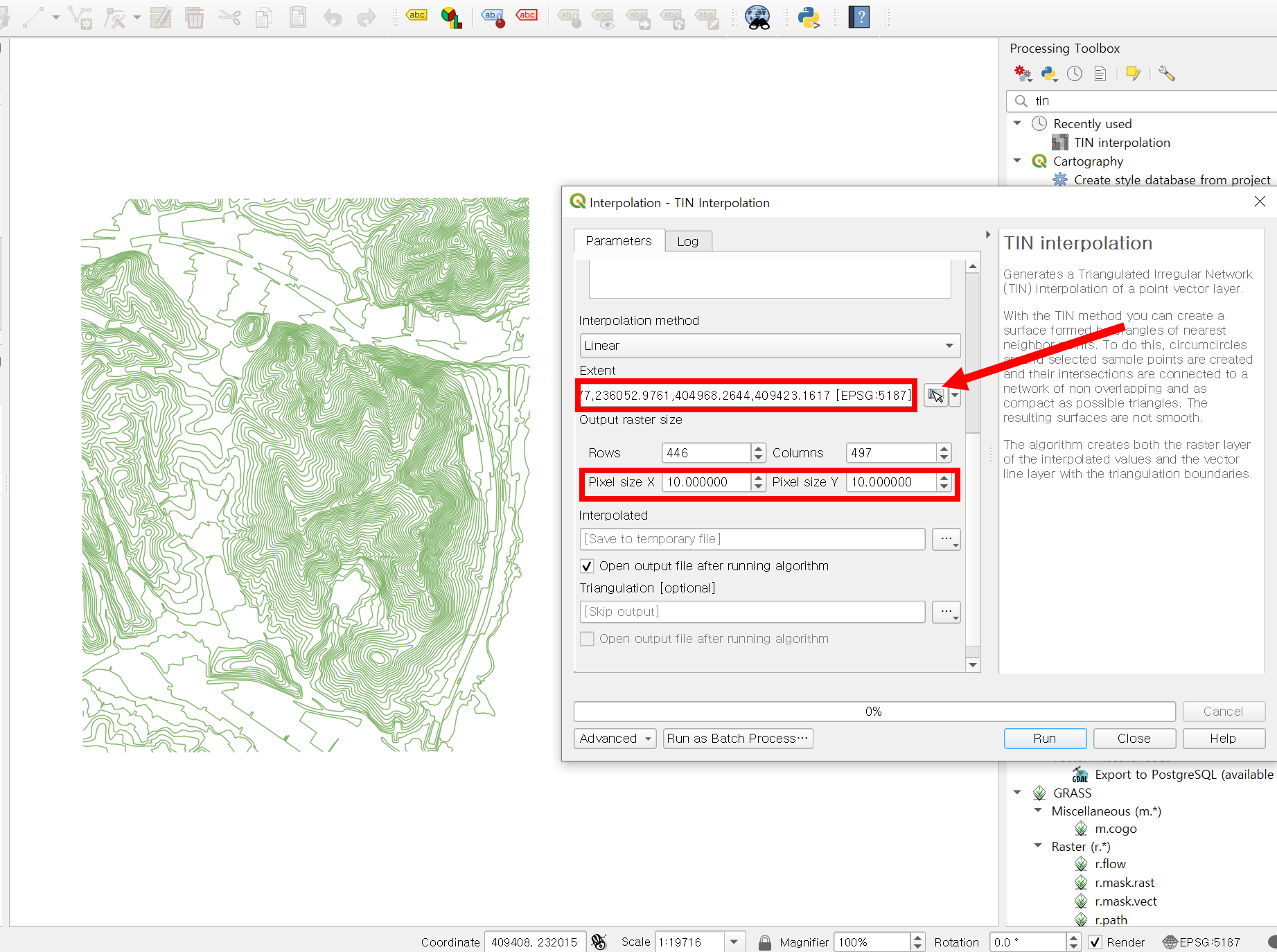Collapse the Recently used tree group
The height and width of the screenshot is (952, 1277).
pos(1017,123)
